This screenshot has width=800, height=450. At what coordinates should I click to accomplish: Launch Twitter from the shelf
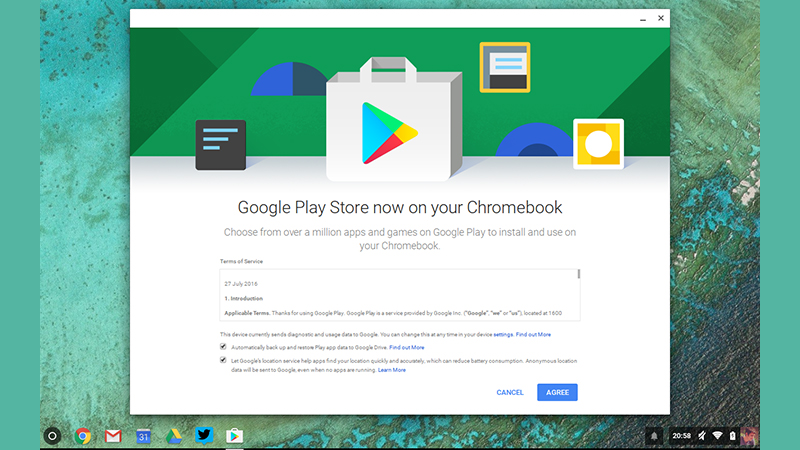[x=204, y=435]
